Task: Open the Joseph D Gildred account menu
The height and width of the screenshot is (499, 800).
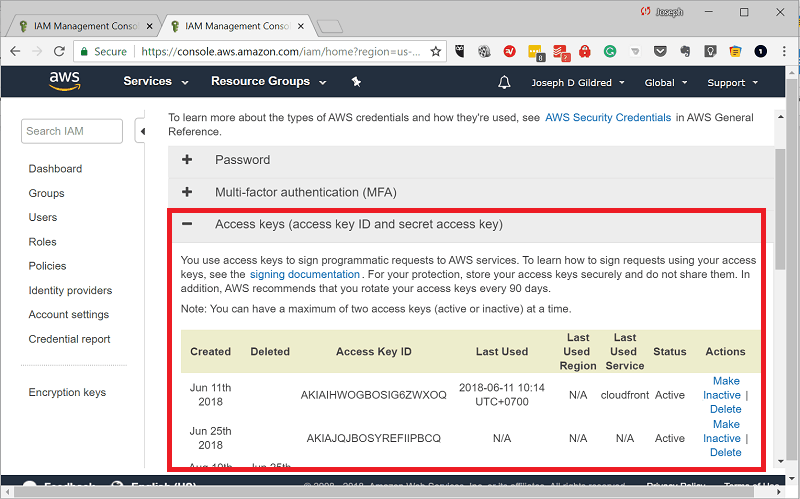Action: [578, 83]
